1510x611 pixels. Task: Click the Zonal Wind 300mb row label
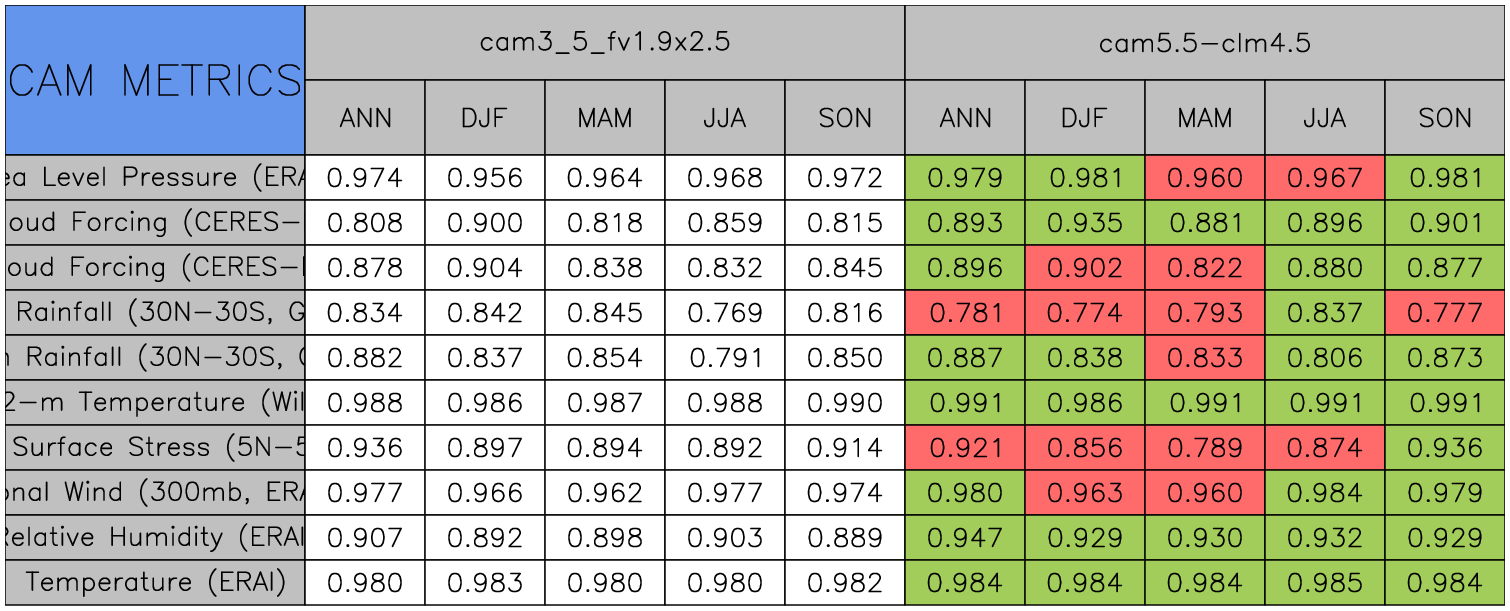(155, 493)
